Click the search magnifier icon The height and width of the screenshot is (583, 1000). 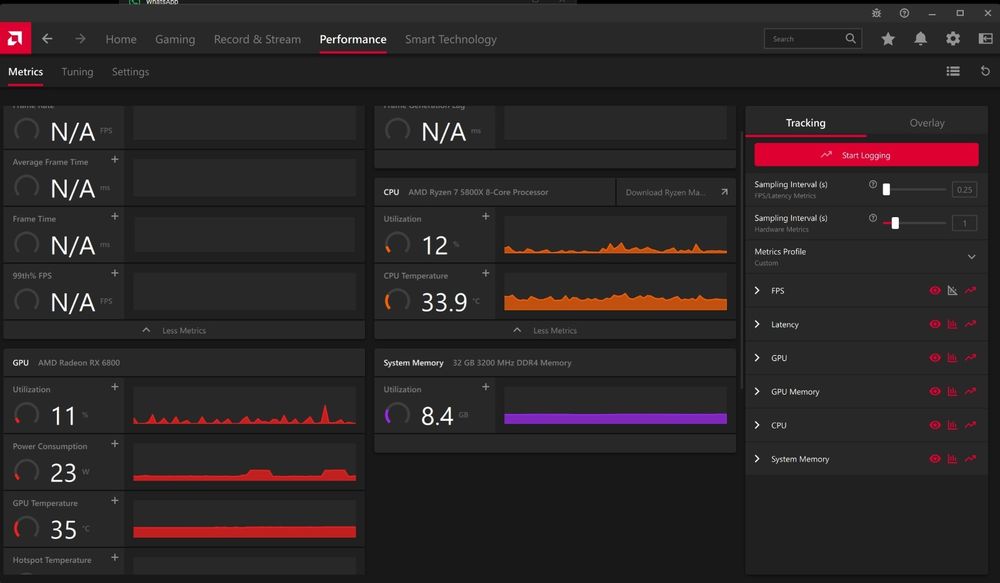pos(851,38)
